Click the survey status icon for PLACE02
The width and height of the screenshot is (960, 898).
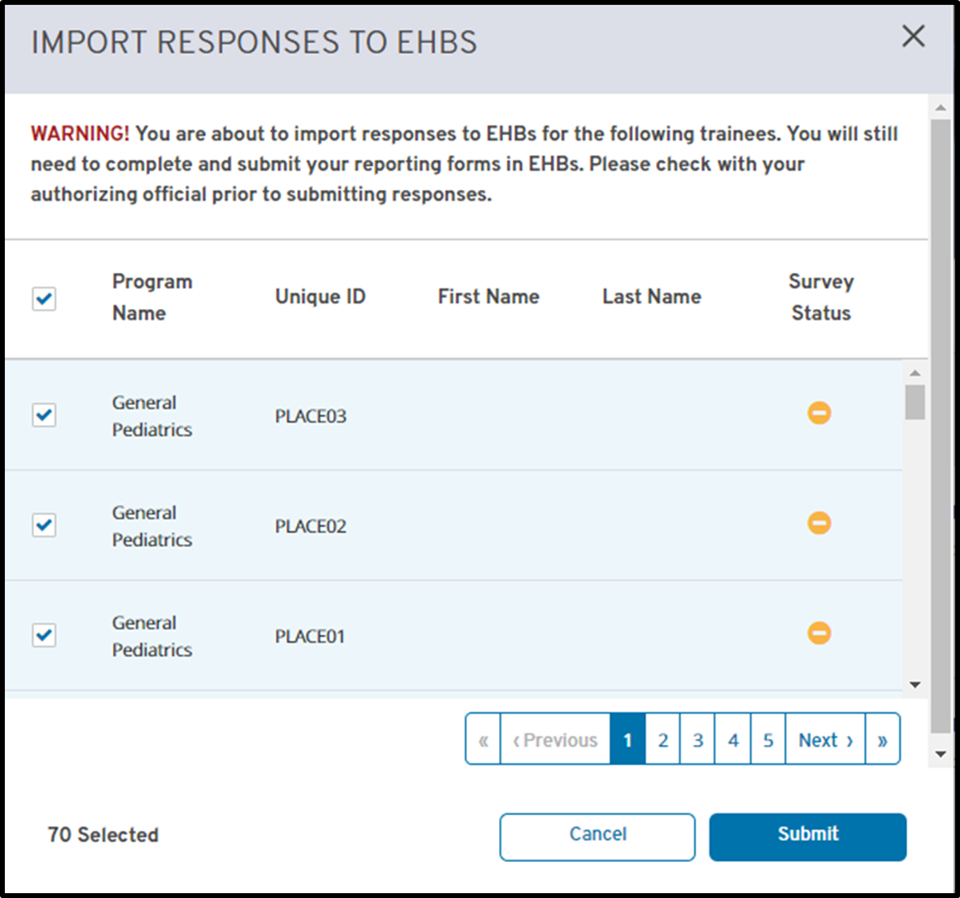pyautogui.click(x=819, y=523)
